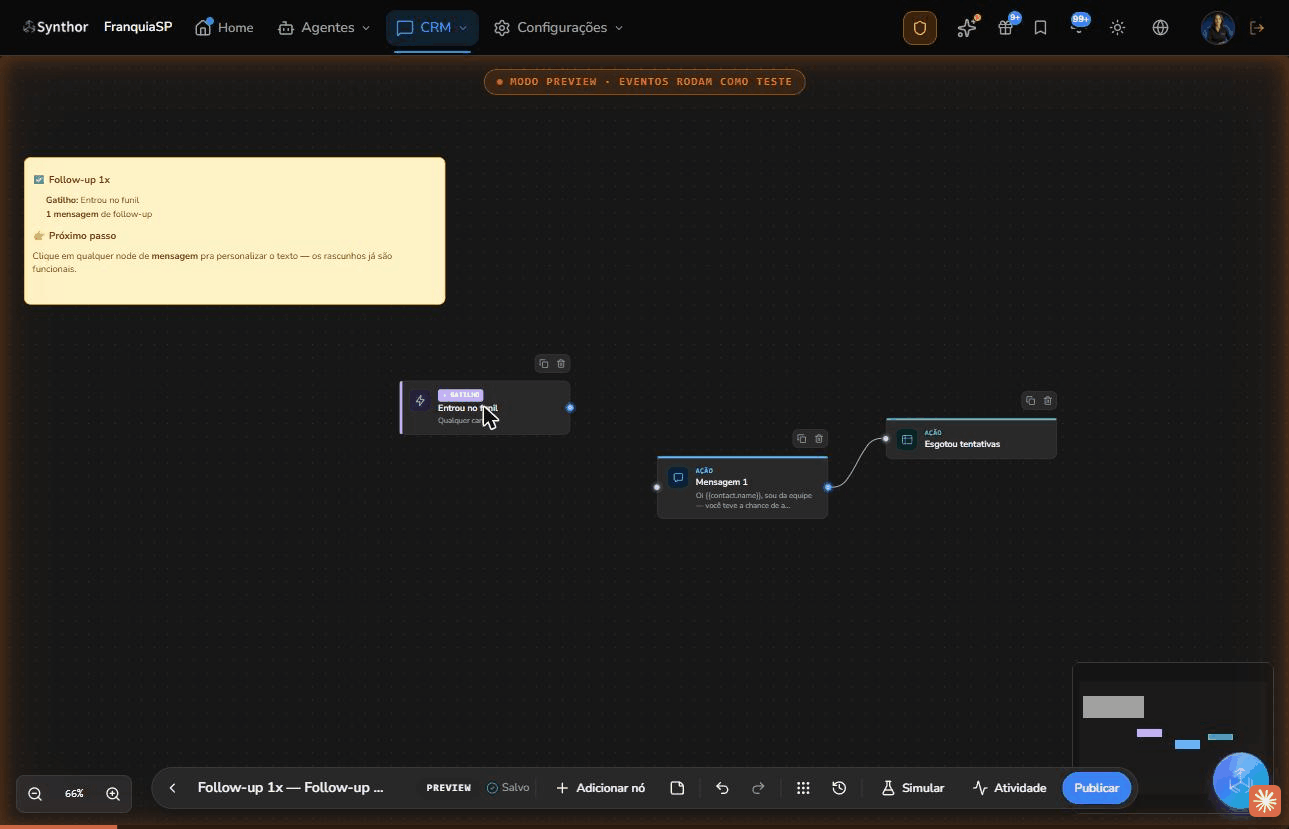Image resolution: width=1289 pixels, height=829 pixels.
Task: Open the sparkle AI assistant icon
Action: tap(966, 28)
